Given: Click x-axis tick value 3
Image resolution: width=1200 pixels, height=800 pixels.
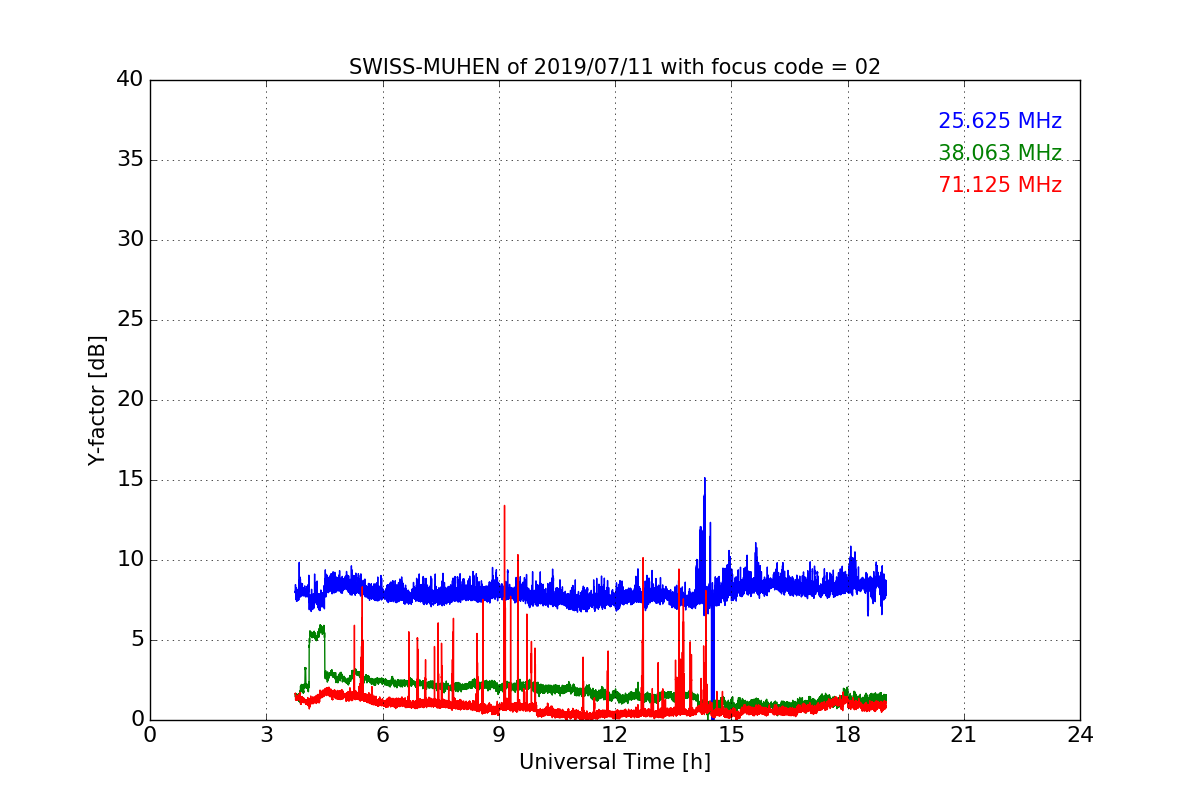Looking at the screenshot, I should 266,735.
